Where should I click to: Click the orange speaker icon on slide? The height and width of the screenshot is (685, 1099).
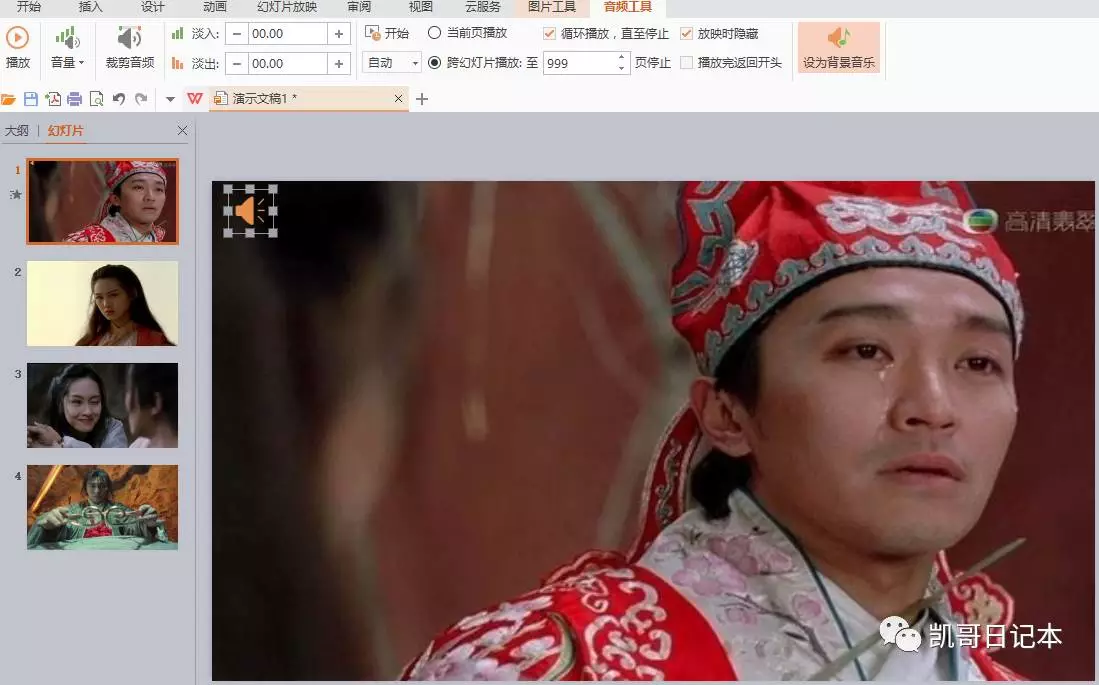tap(250, 210)
